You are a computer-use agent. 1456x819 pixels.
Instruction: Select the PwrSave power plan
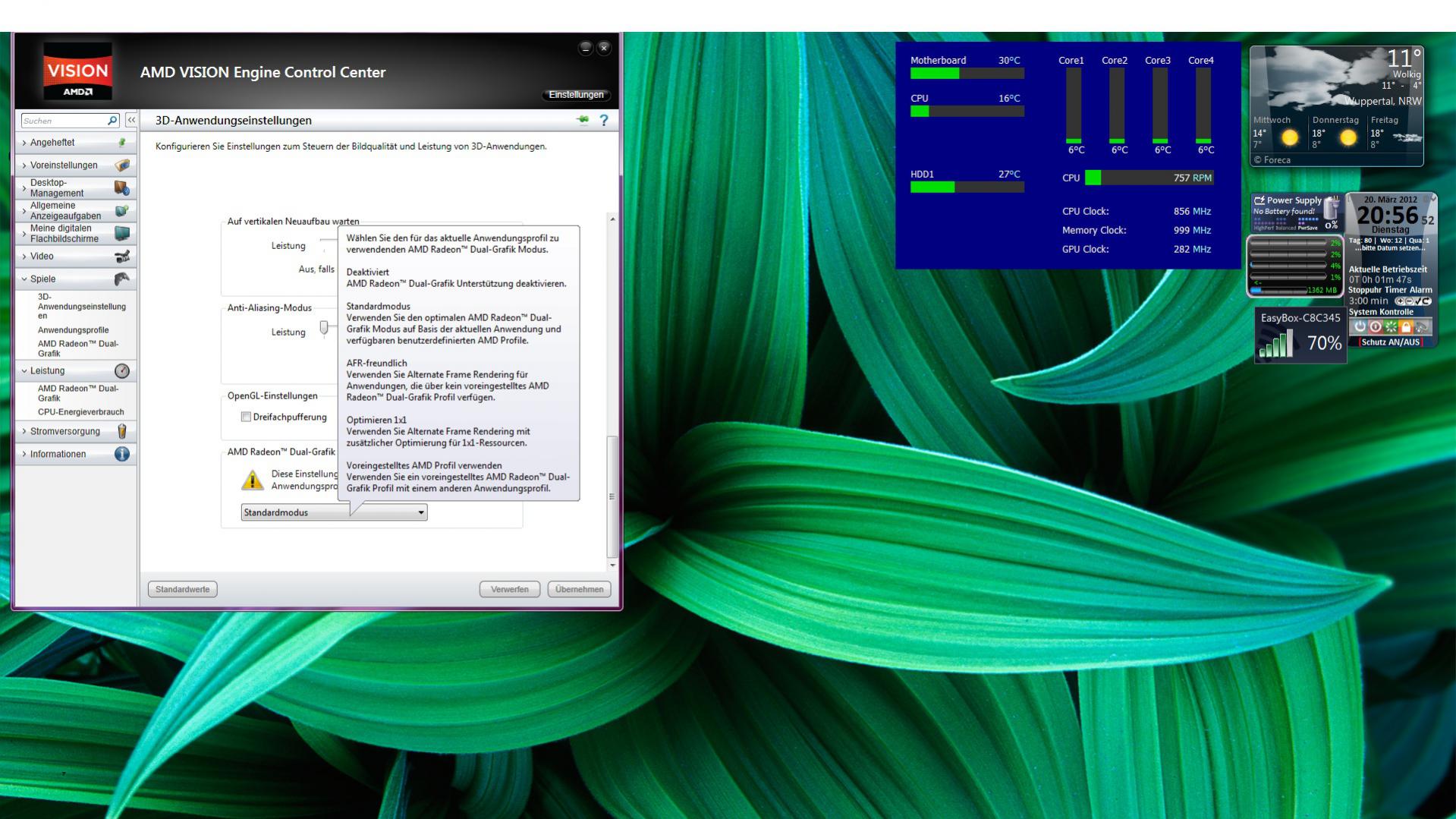click(1307, 228)
